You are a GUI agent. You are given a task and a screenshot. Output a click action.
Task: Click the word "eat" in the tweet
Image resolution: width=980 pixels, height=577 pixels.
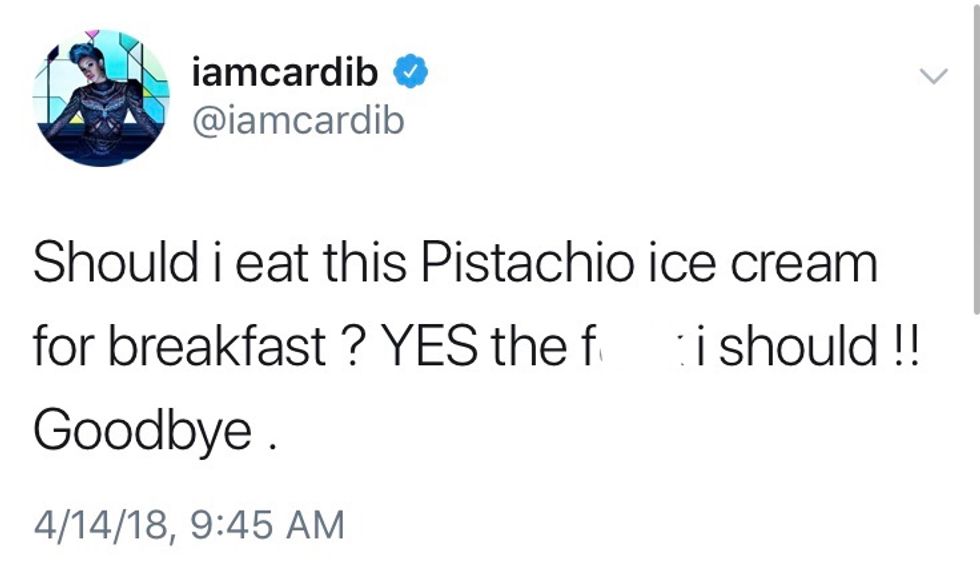274,264
